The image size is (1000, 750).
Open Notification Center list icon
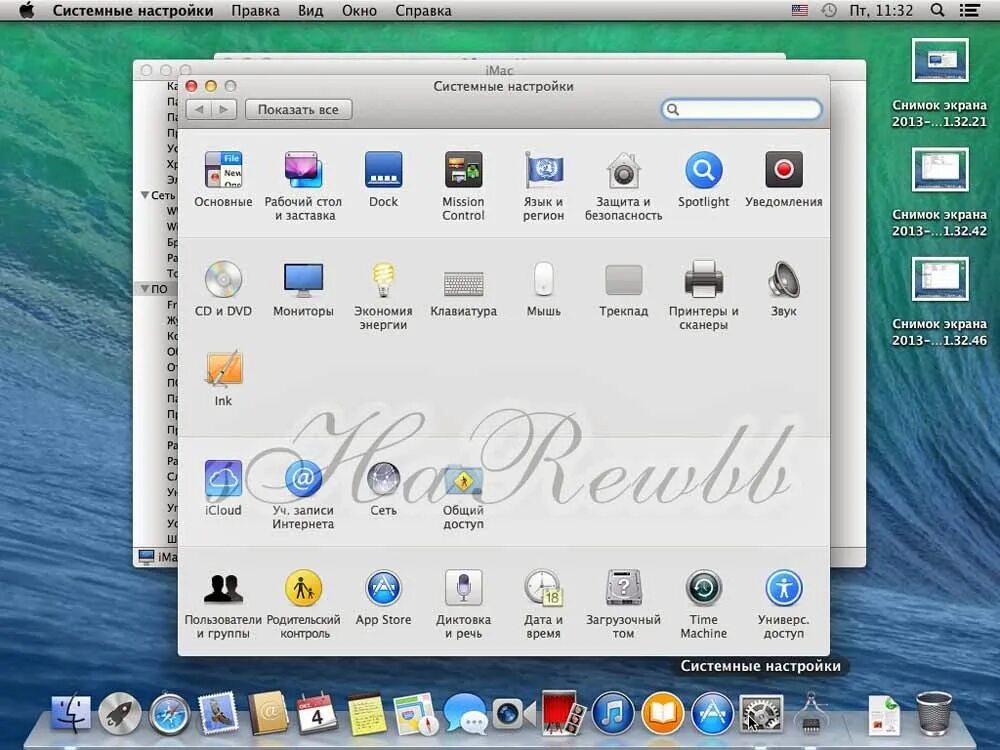pyautogui.click(x=970, y=10)
